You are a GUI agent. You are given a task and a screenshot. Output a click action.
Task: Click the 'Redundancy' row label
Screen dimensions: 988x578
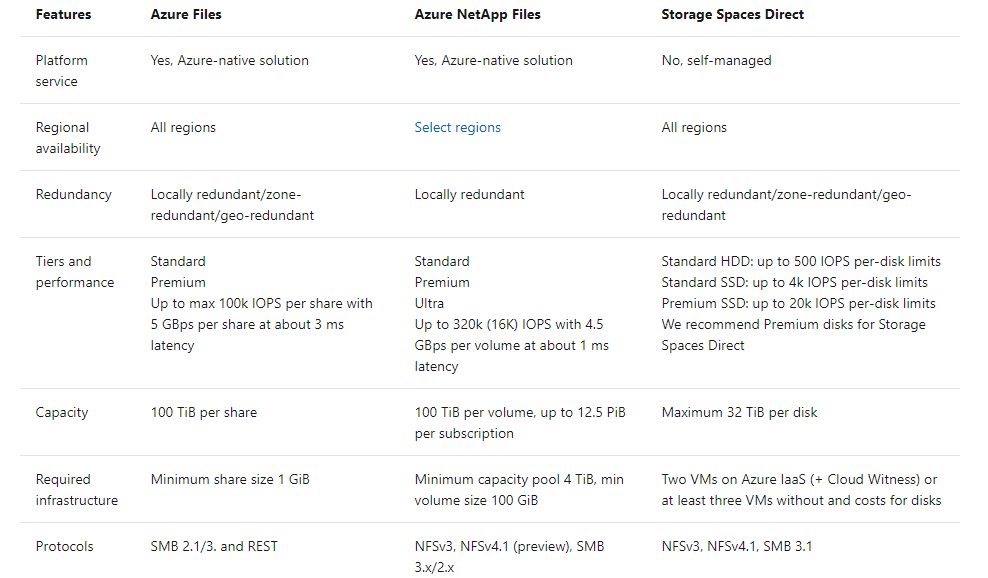tap(73, 195)
